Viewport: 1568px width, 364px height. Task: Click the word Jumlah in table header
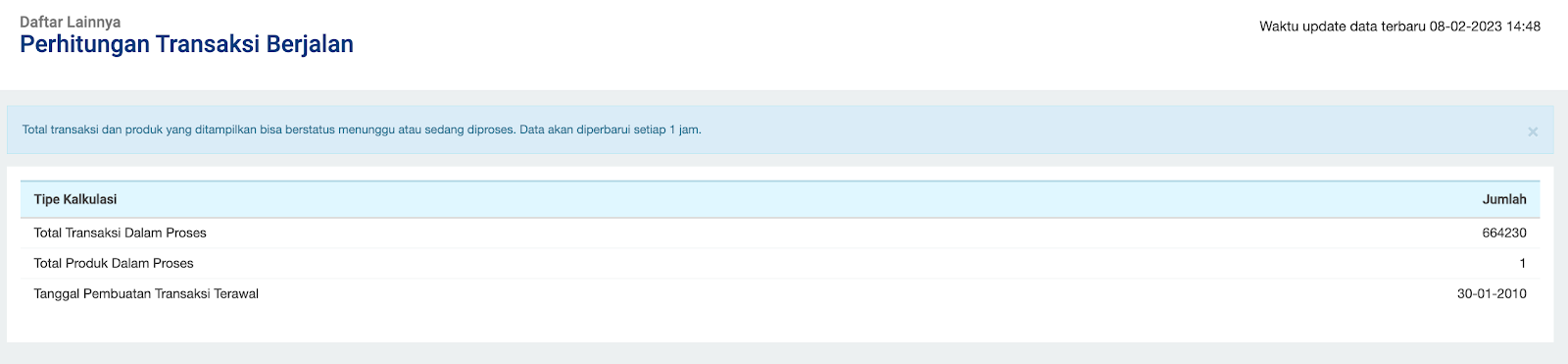pyautogui.click(x=1504, y=199)
